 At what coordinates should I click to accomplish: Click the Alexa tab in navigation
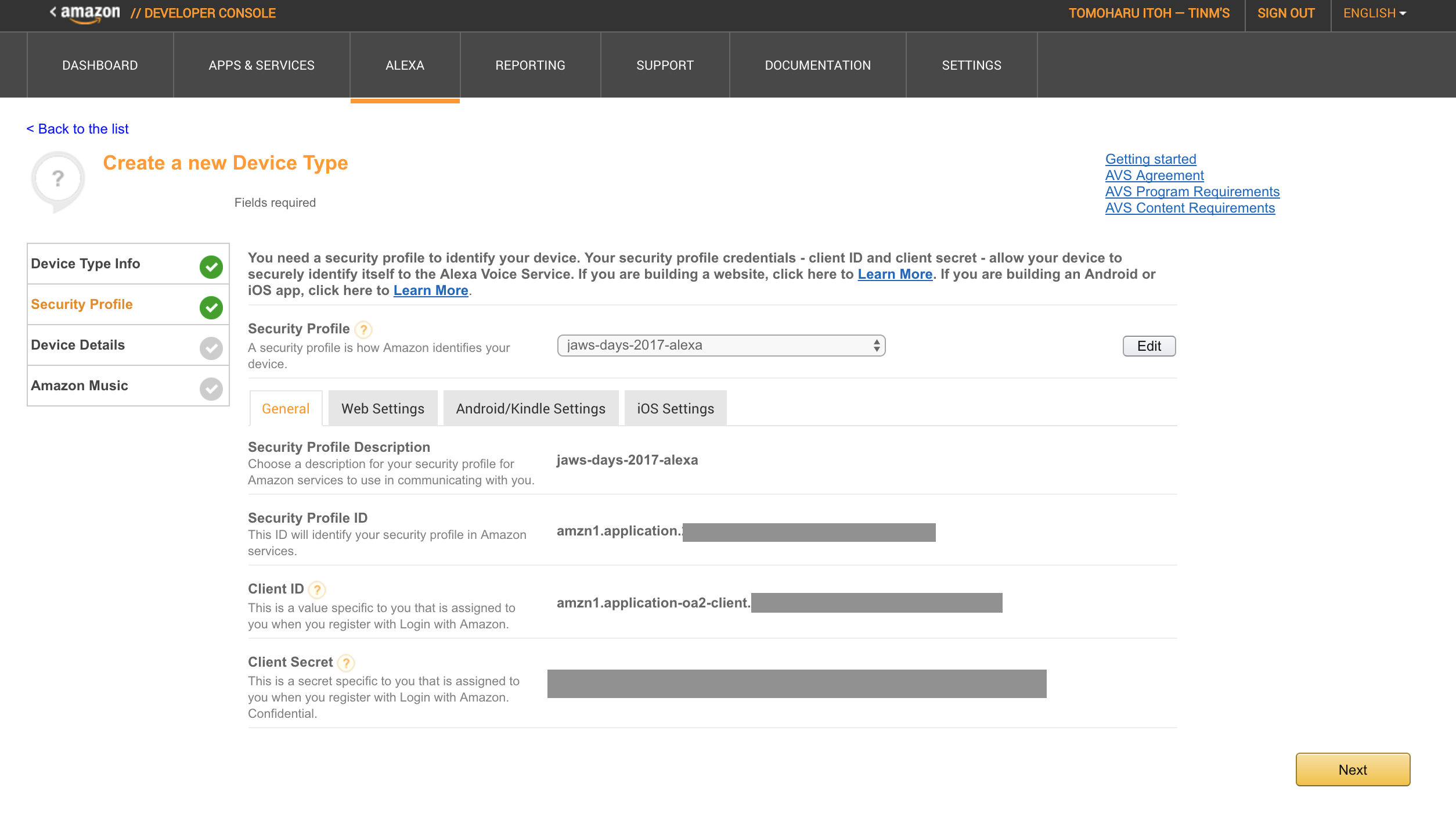click(405, 64)
